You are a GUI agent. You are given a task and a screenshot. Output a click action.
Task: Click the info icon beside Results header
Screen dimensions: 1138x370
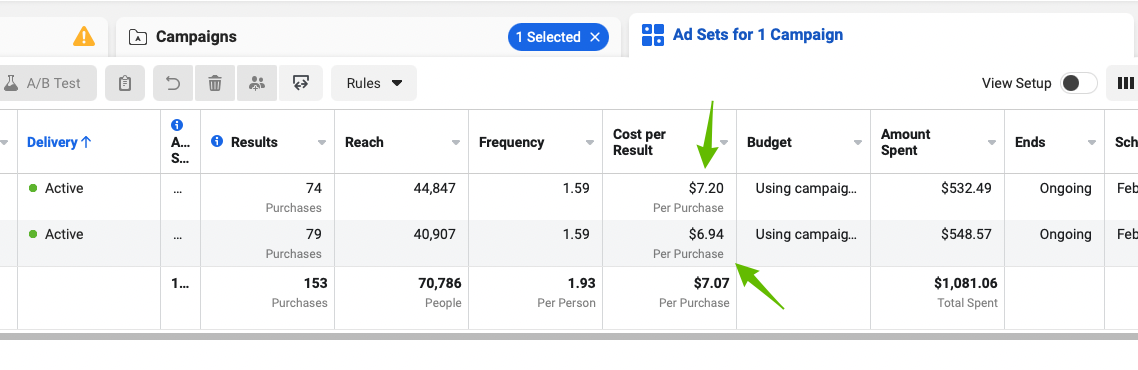(x=216, y=141)
